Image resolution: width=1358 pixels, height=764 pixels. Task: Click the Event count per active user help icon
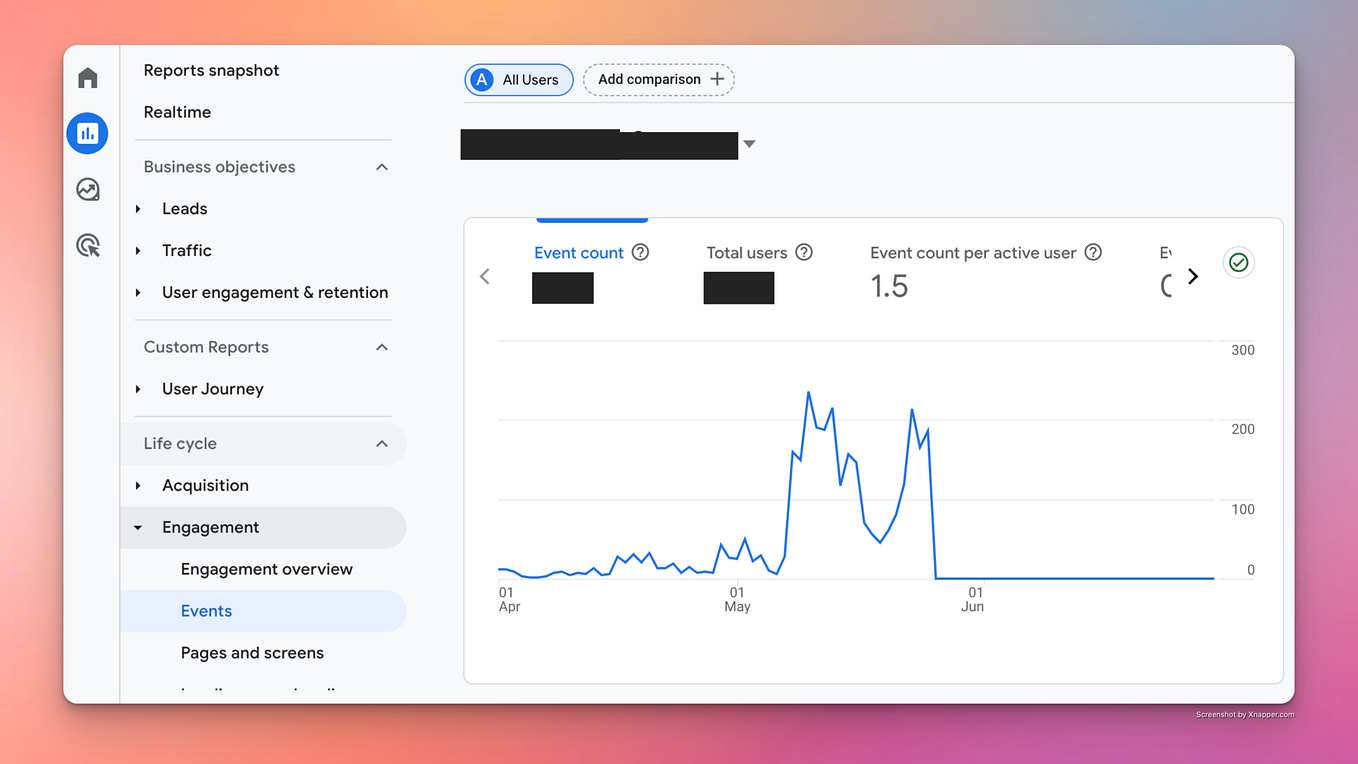point(1092,252)
